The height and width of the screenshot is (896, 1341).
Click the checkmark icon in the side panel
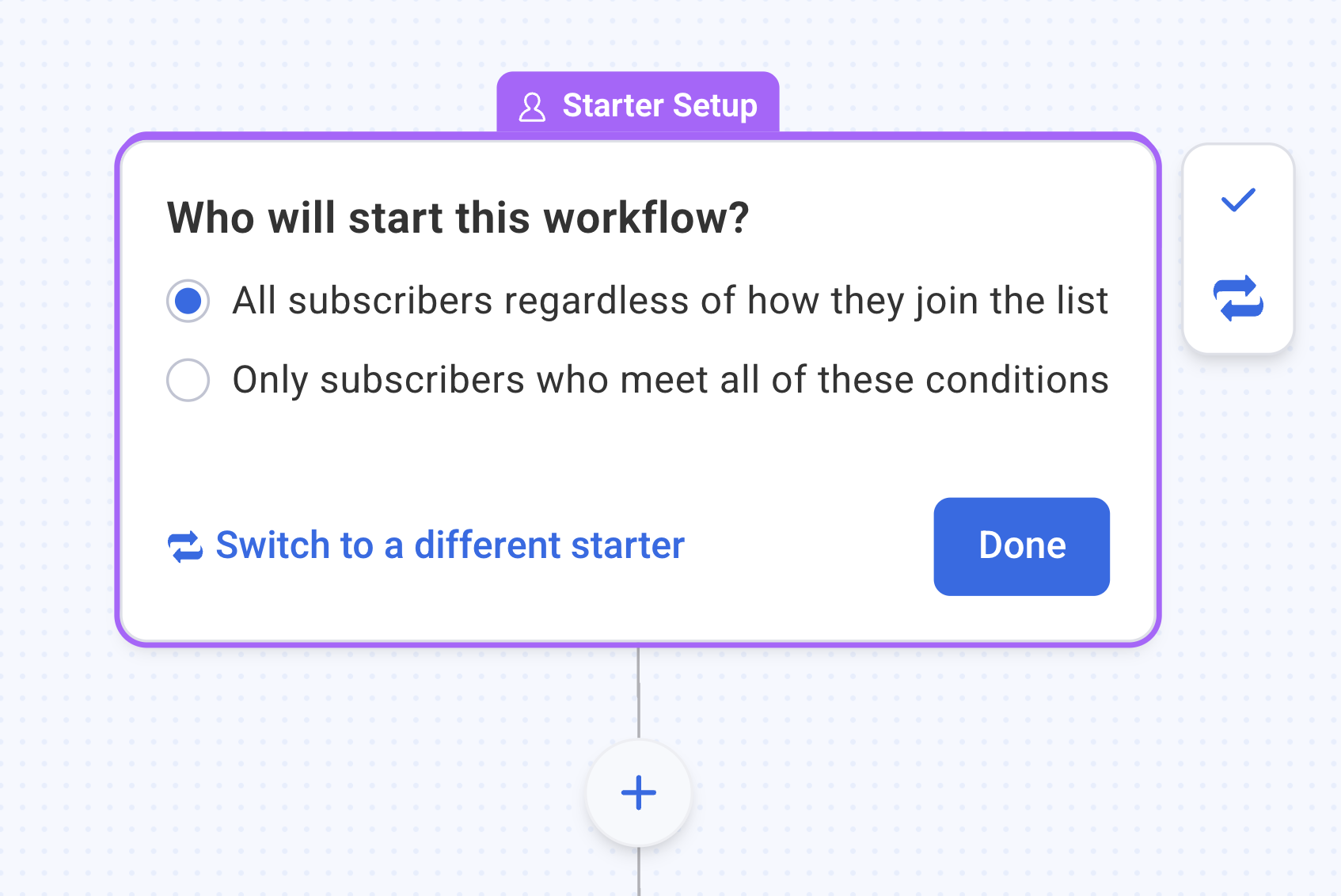coord(1238,200)
